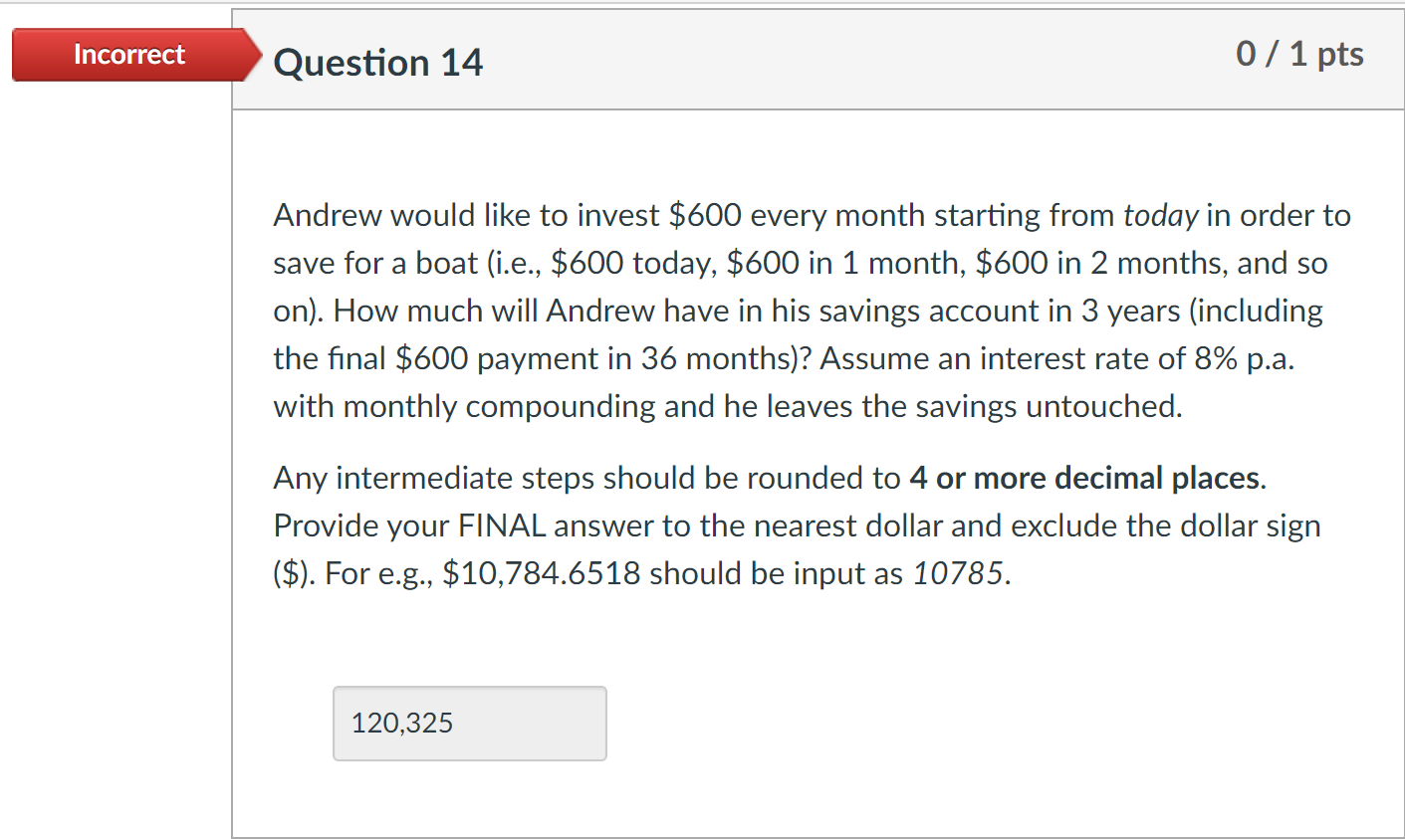The image size is (1405, 840).
Task: Click the left border of the question panel
Action: pyautogui.click(x=233, y=448)
